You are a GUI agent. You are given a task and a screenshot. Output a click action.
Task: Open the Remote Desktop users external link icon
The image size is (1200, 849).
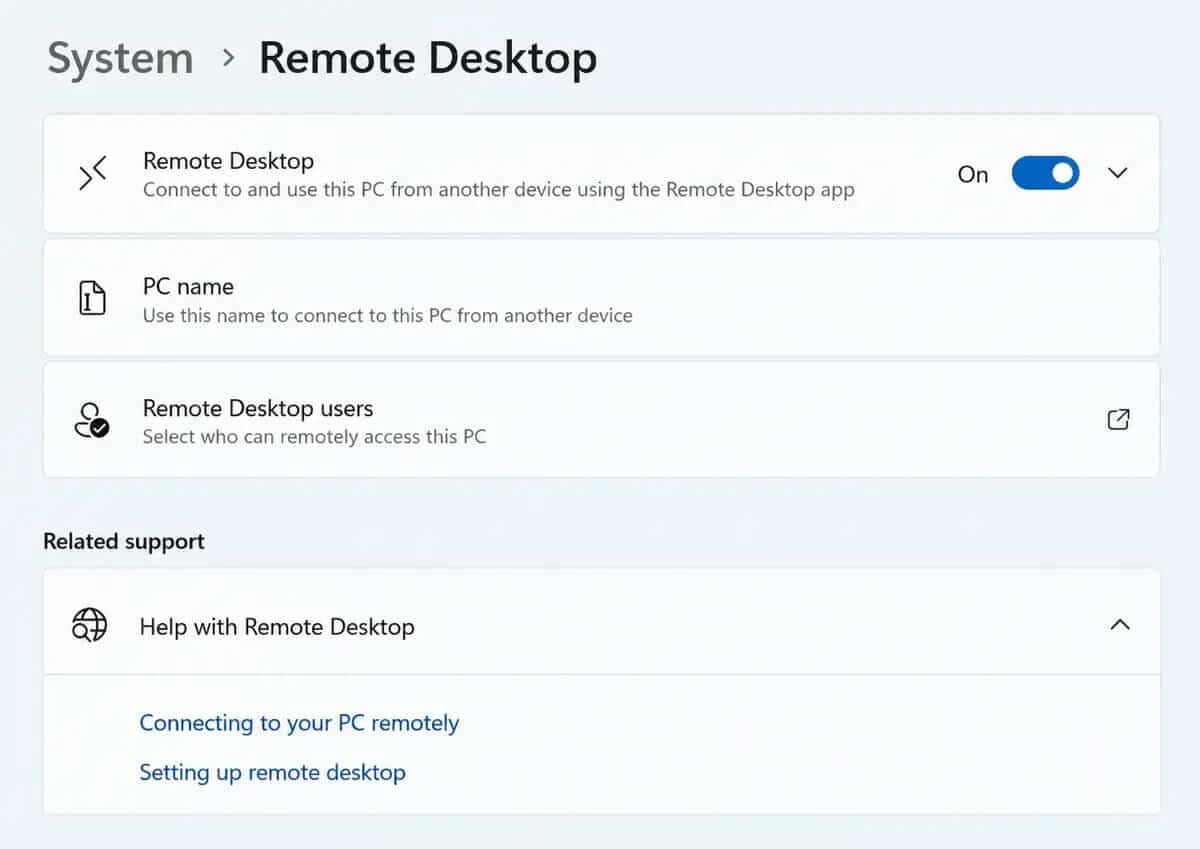click(1119, 419)
